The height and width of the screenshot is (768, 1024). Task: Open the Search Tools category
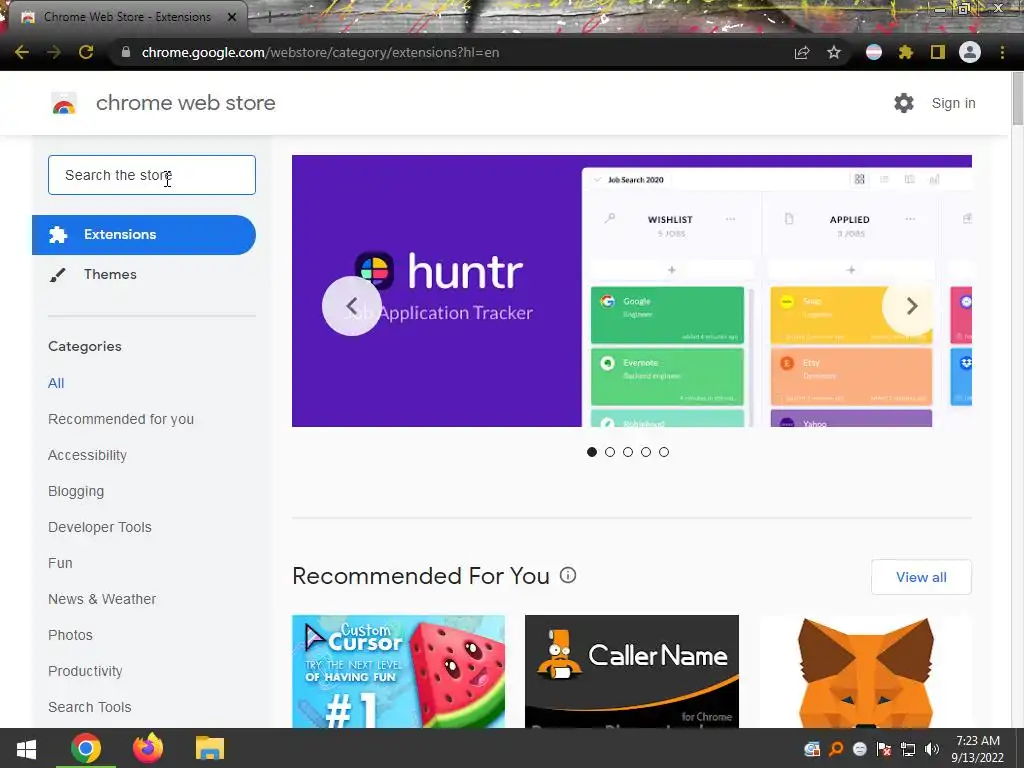pyautogui.click(x=89, y=707)
